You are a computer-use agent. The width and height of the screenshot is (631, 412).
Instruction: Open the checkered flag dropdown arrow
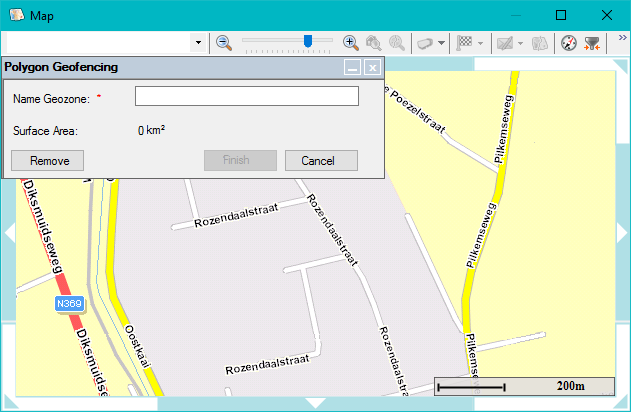pyautogui.click(x=480, y=43)
